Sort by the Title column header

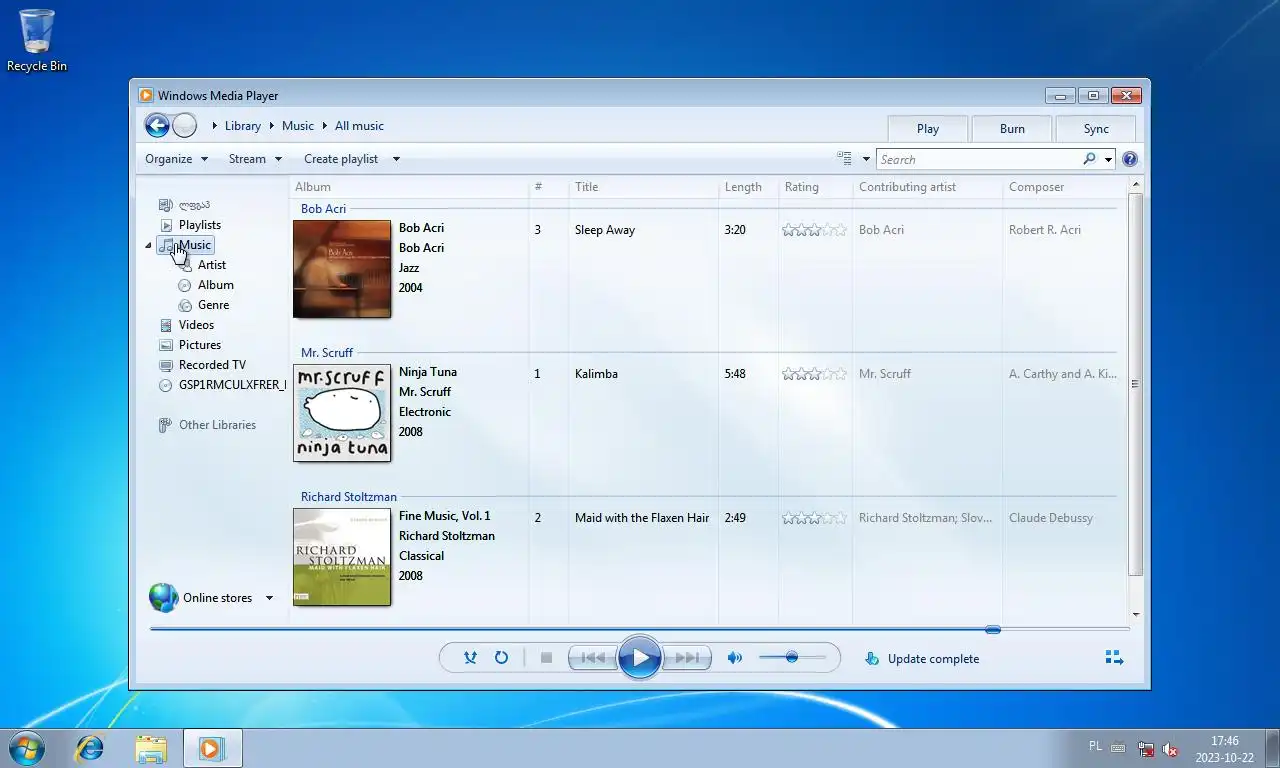tap(643, 187)
